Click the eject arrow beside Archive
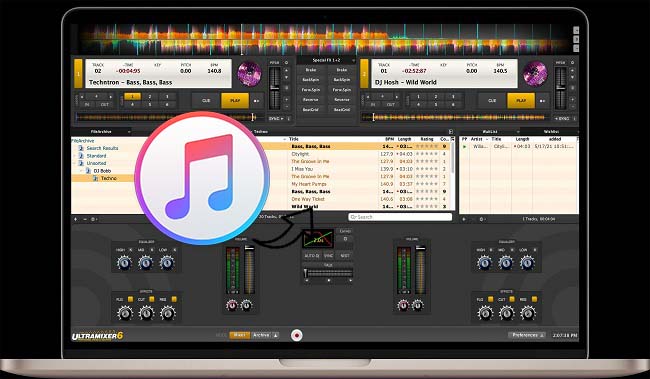The height and width of the screenshot is (379, 650). [x=276, y=335]
